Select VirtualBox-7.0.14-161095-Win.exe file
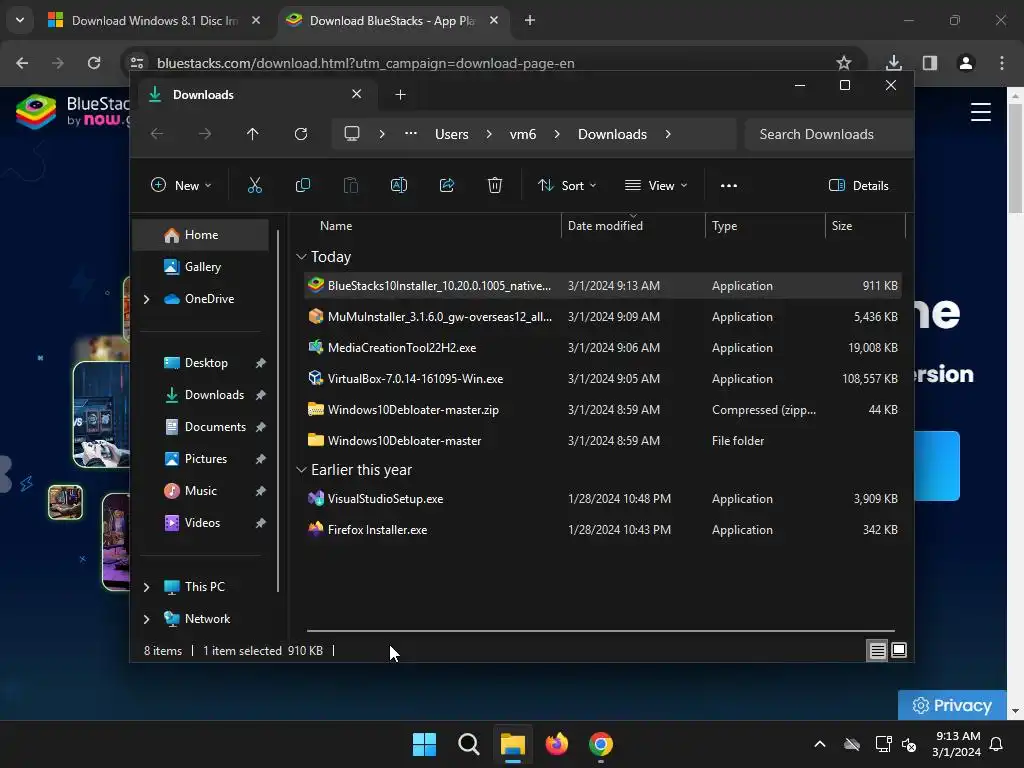1024x768 pixels. pos(602,379)
